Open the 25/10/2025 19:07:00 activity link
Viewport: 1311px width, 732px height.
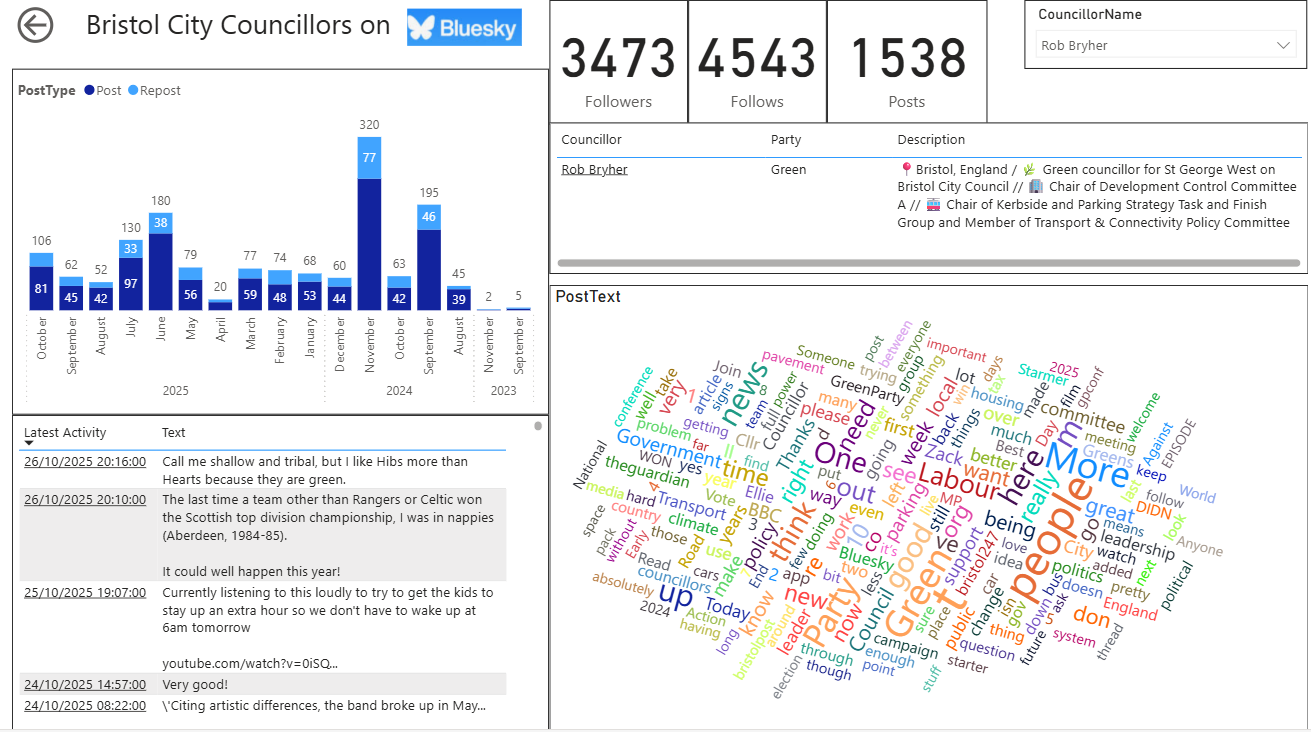coord(85,593)
